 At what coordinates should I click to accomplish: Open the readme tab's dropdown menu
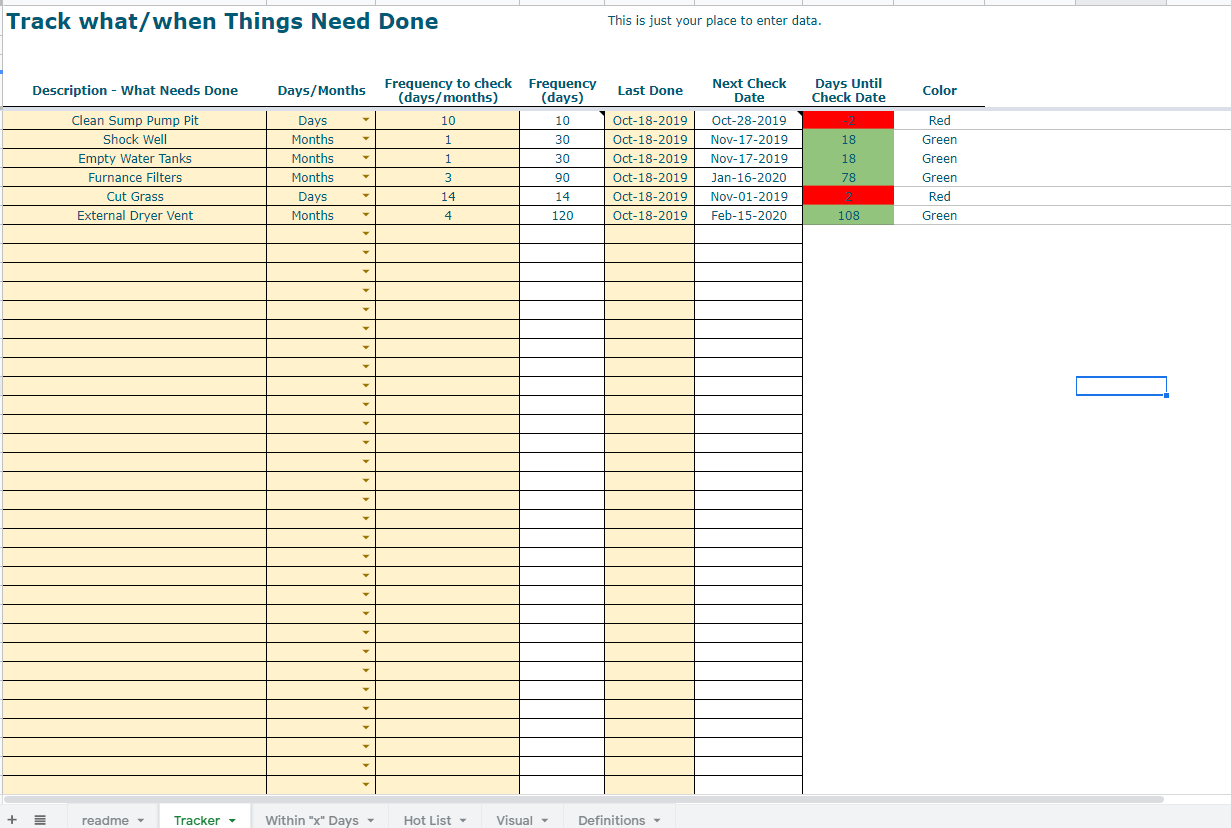[x=139, y=820]
